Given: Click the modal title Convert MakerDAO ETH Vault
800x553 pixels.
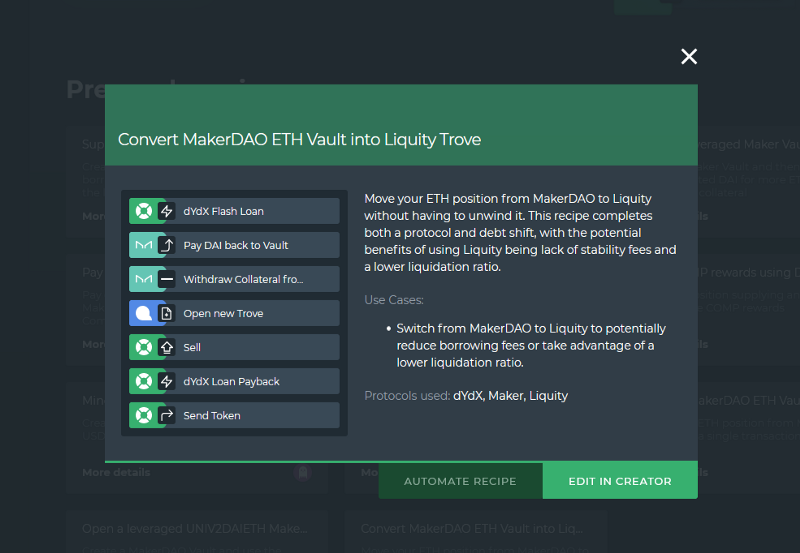Looking at the screenshot, I should click(x=299, y=139).
